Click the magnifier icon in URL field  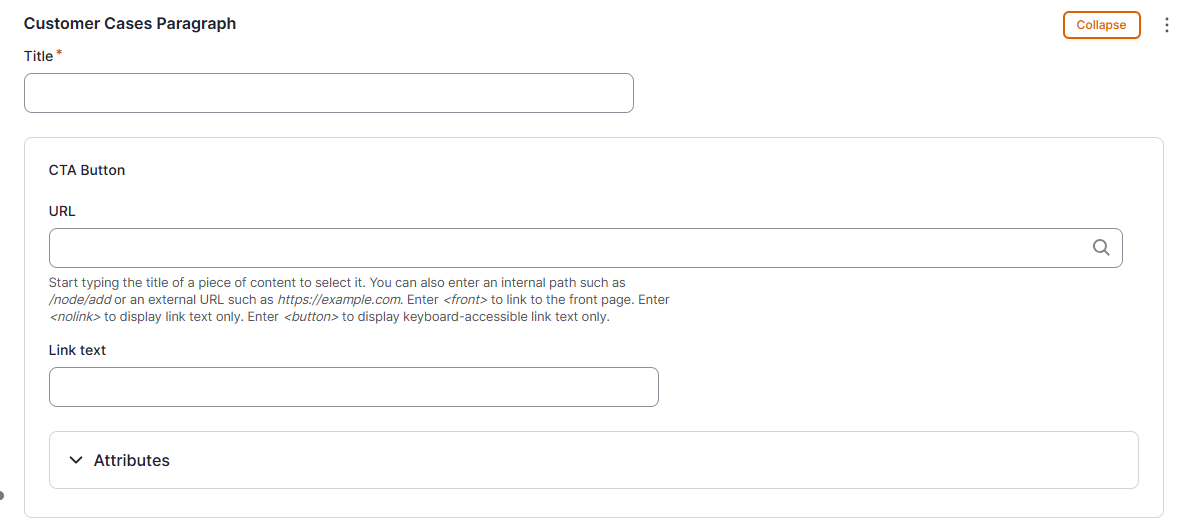point(1101,248)
